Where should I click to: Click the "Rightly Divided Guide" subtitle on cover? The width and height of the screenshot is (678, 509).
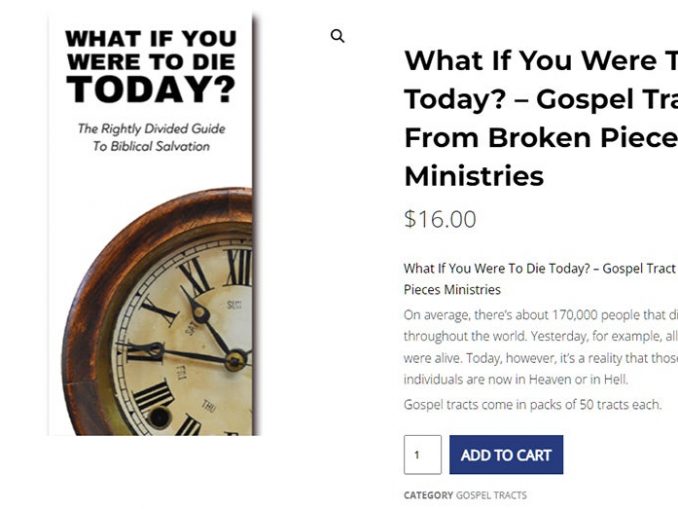151,137
